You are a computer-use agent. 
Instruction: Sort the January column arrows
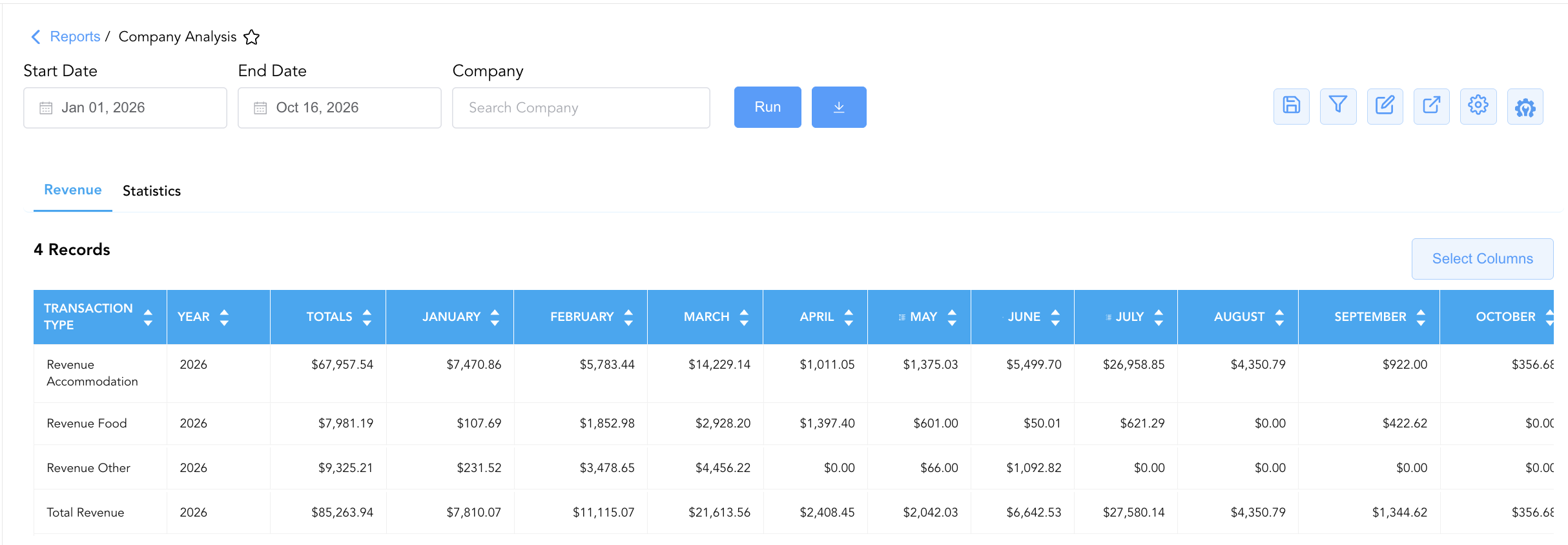495,317
